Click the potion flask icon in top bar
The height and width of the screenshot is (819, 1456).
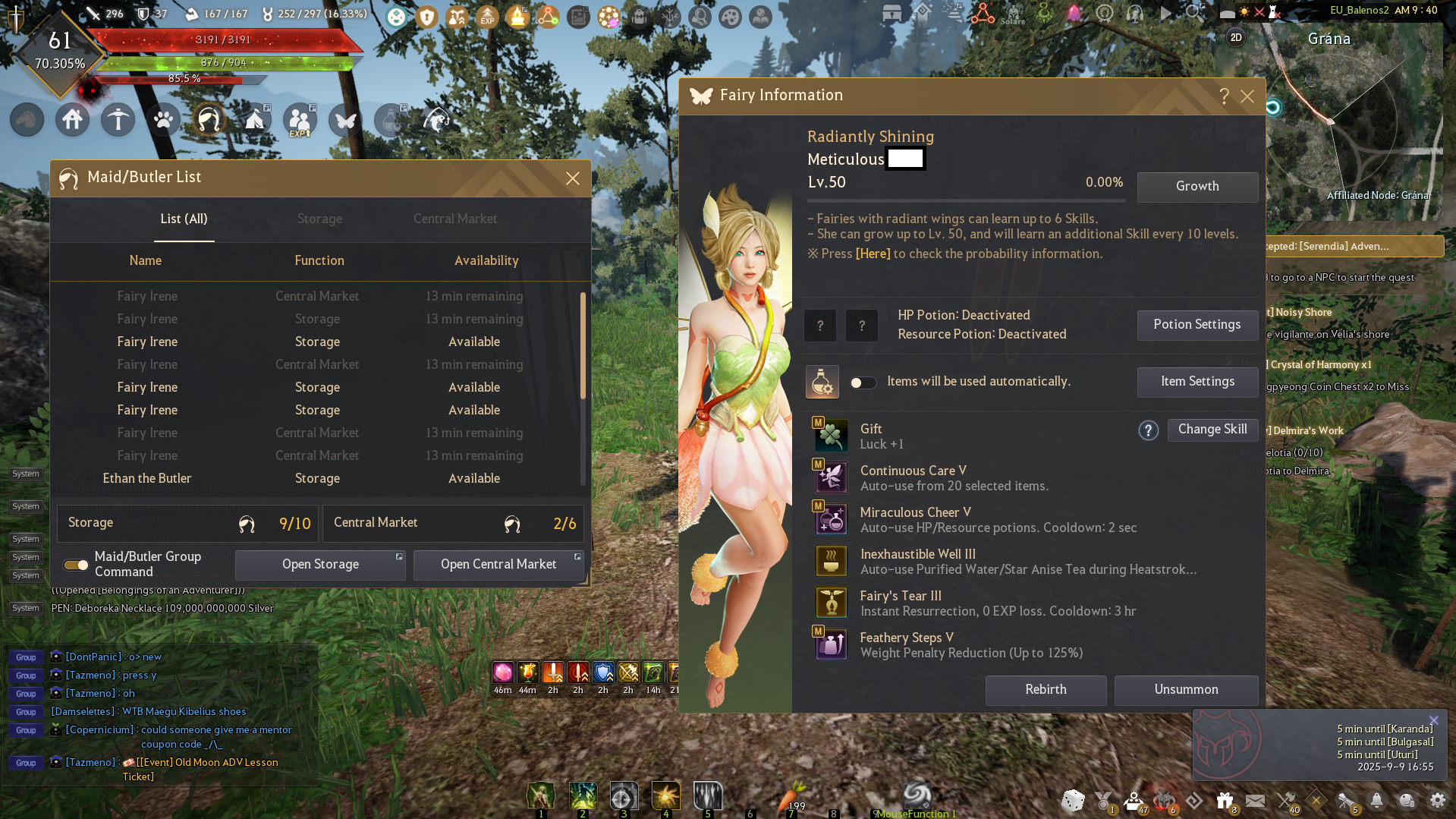(x=392, y=120)
